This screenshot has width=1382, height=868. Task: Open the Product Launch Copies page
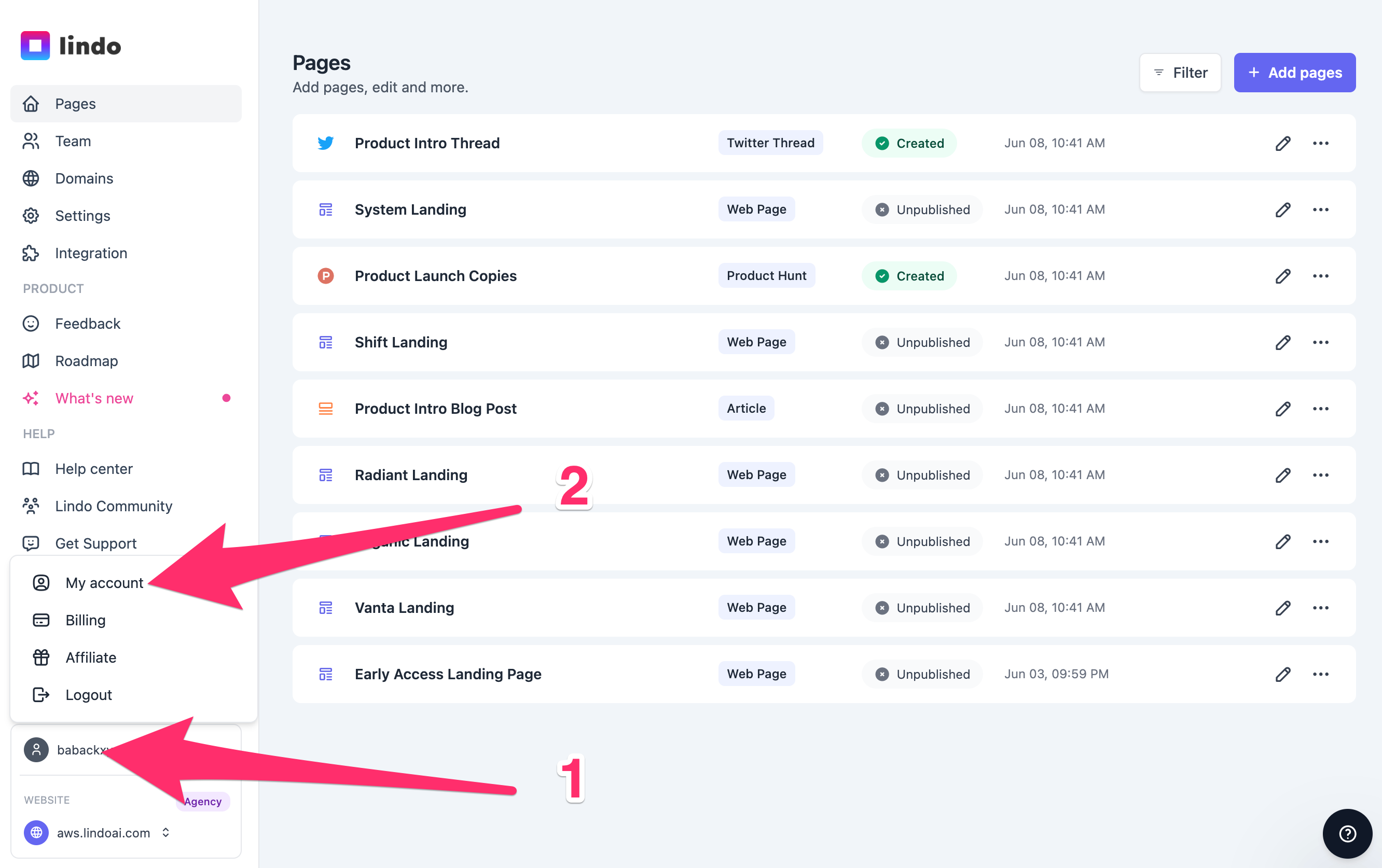pos(436,276)
